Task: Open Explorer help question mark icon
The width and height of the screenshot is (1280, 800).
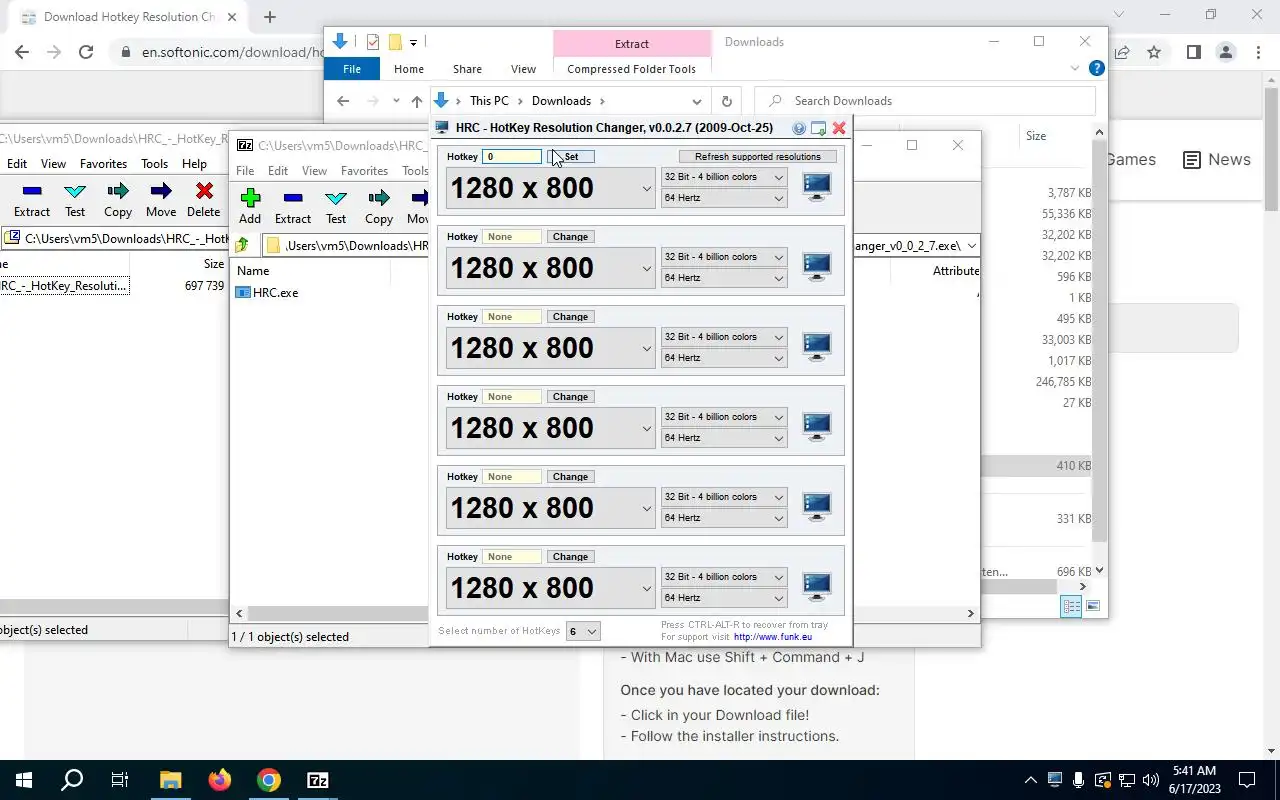Action: (x=1097, y=69)
